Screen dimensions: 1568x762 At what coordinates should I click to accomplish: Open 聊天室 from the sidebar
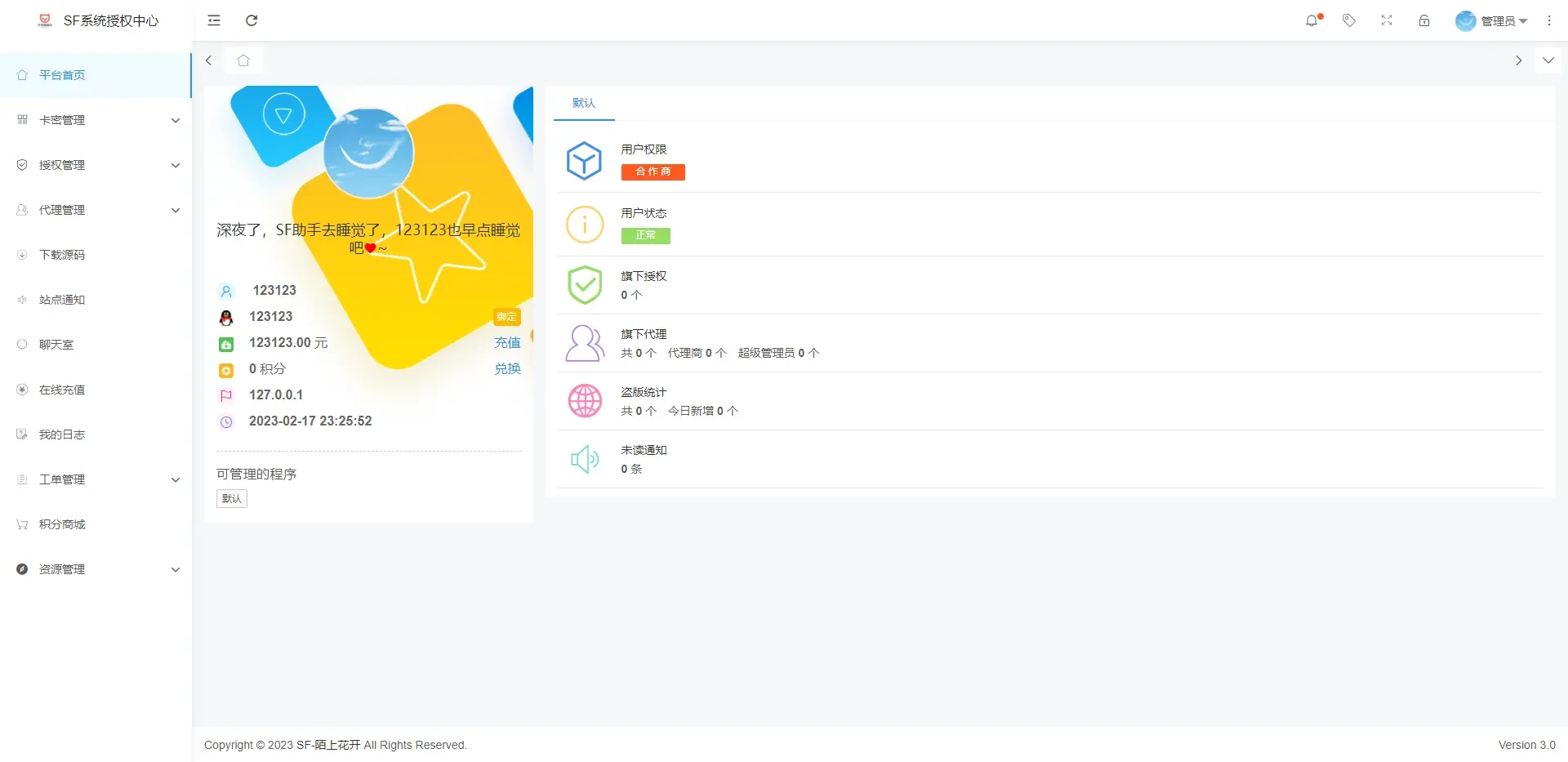click(56, 345)
